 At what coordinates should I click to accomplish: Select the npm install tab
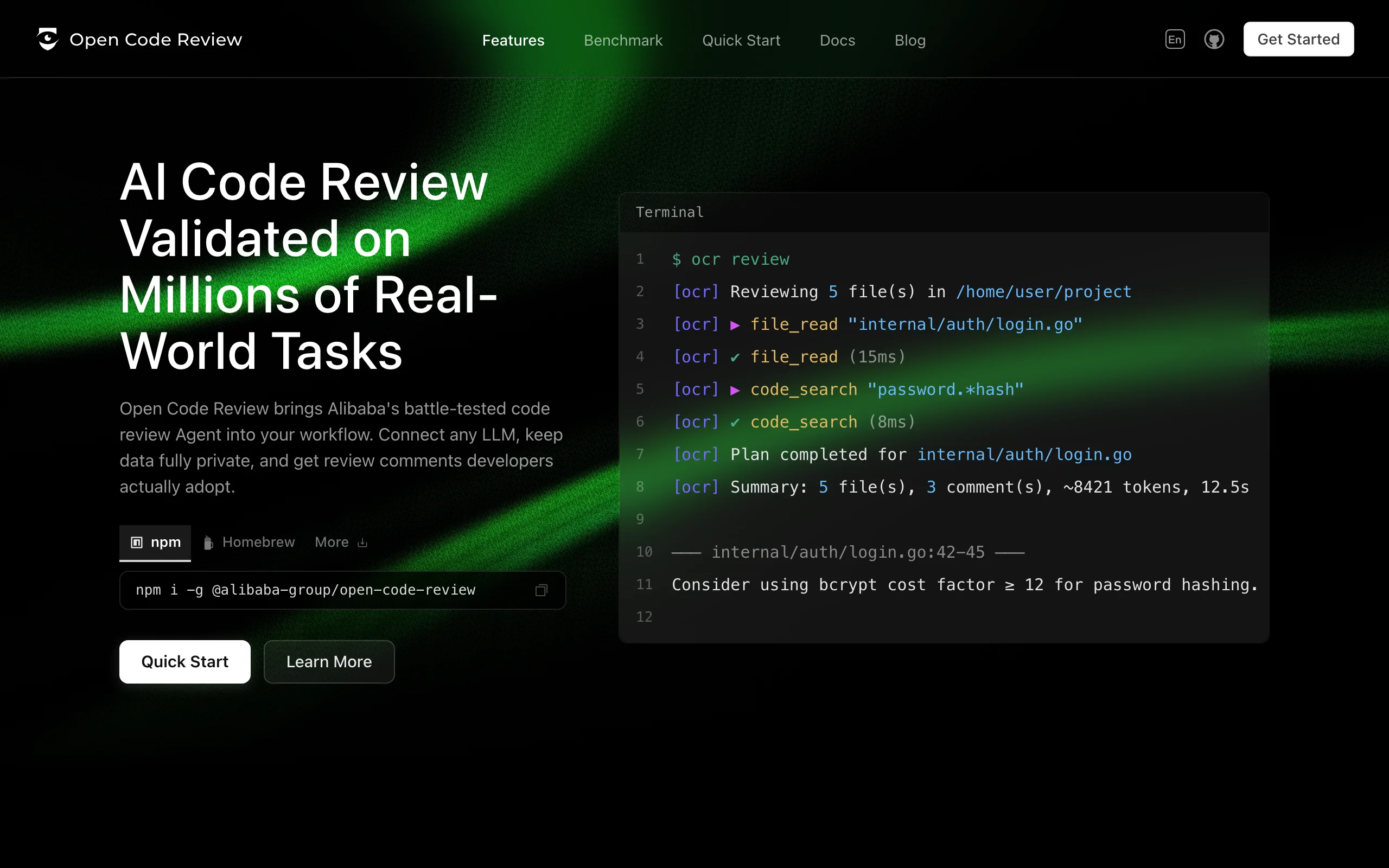pos(155,542)
